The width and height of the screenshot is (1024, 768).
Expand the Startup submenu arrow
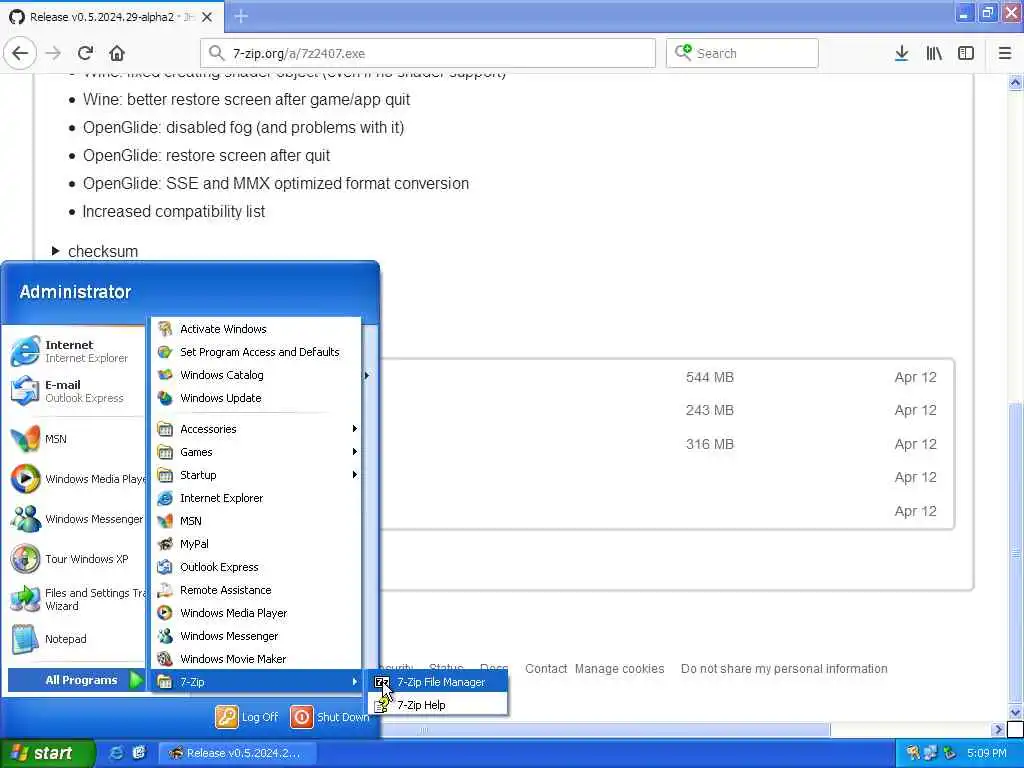[355, 475]
